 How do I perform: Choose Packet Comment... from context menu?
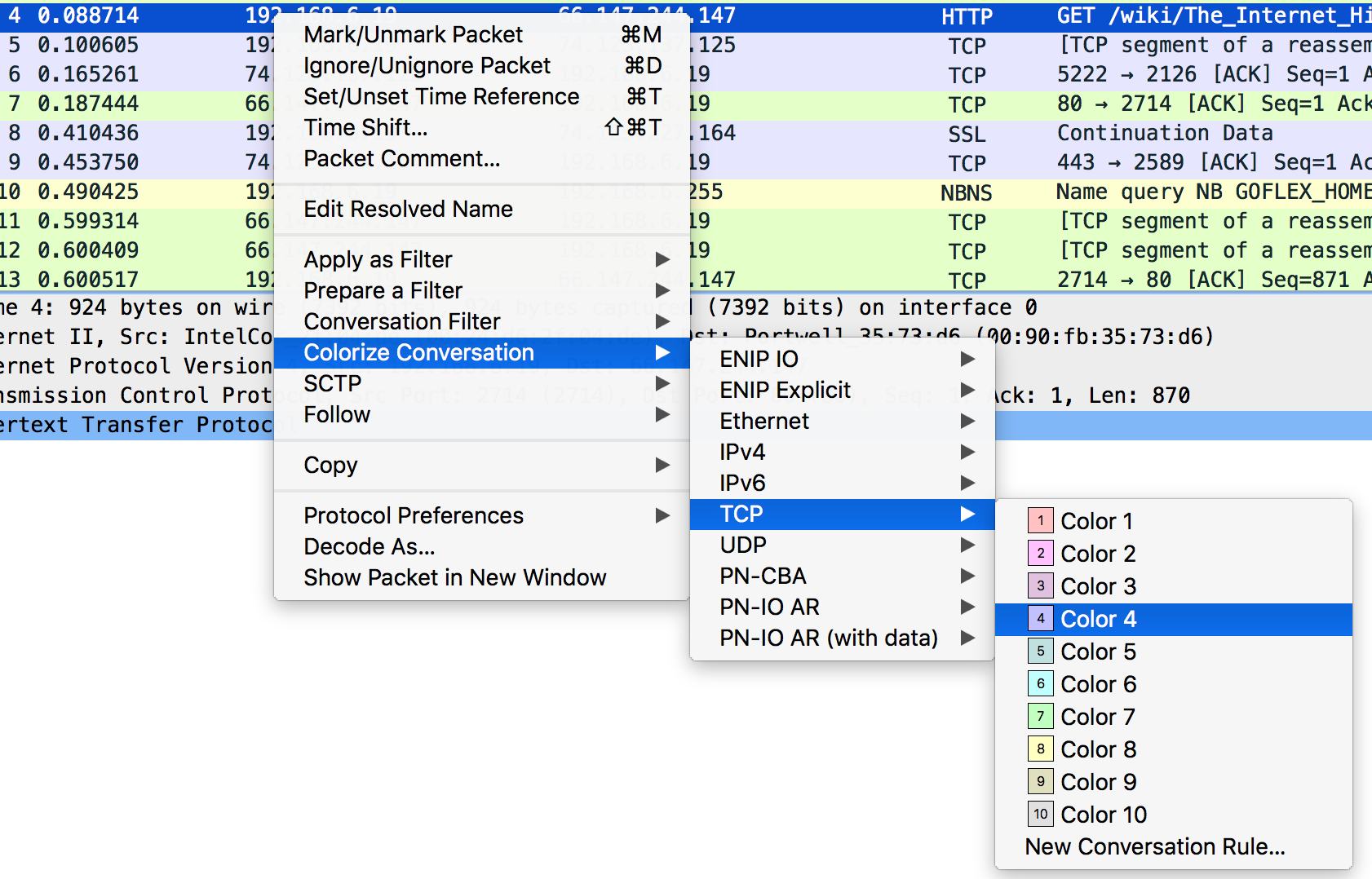pyautogui.click(x=401, y=158)
